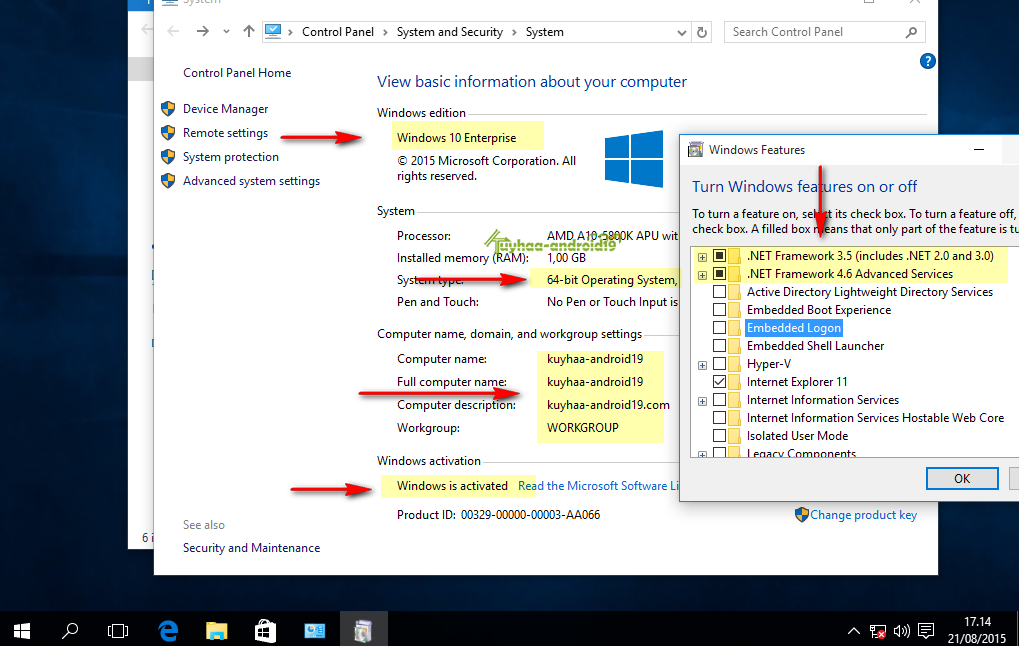
Task: Select Product ID 00329-00000-00003-AA066 text
Action: (x=498, y=515)
